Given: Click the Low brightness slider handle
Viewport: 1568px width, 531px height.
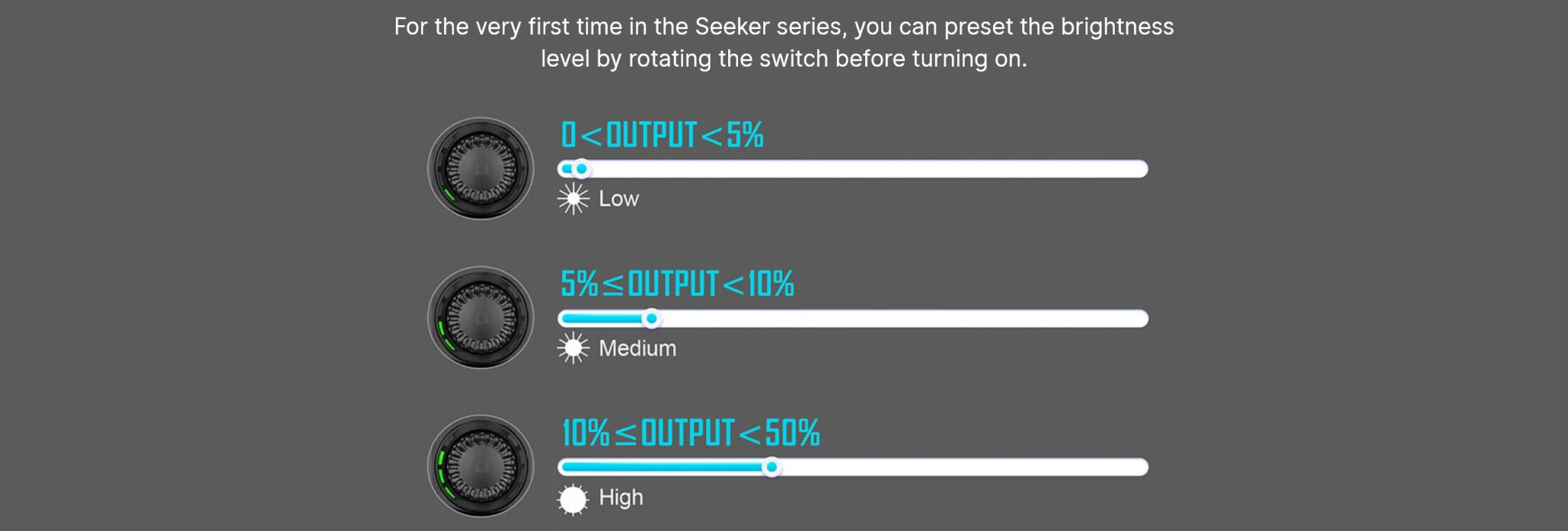Looking at the screenshot, I should [x=581, y=168].
